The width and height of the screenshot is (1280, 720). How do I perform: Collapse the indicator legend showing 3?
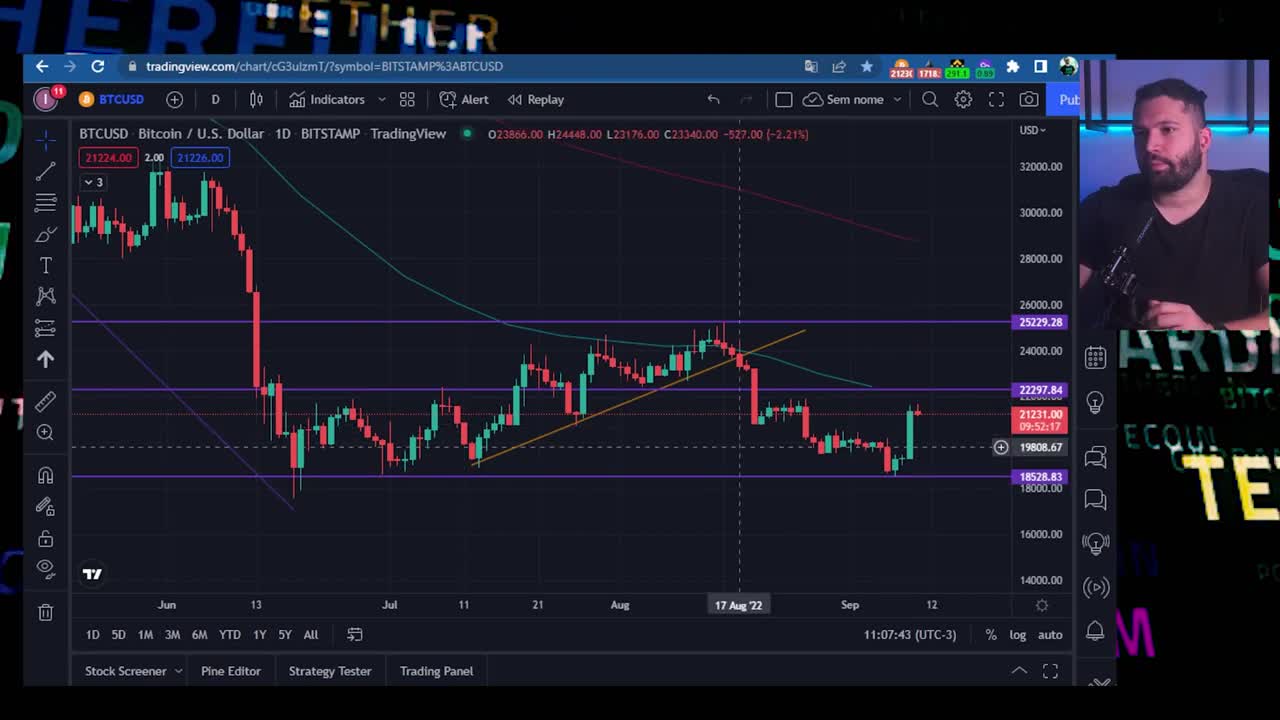(93, 182)
